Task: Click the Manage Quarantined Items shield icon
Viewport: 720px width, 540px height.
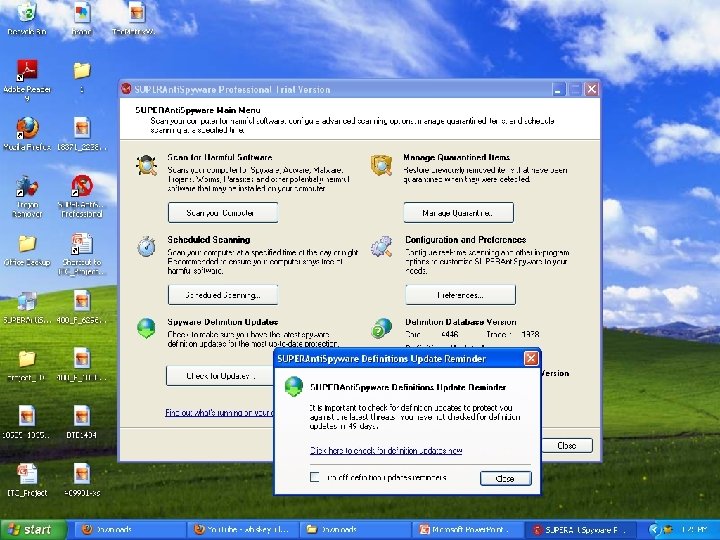Action: click(x=382, y=165)
